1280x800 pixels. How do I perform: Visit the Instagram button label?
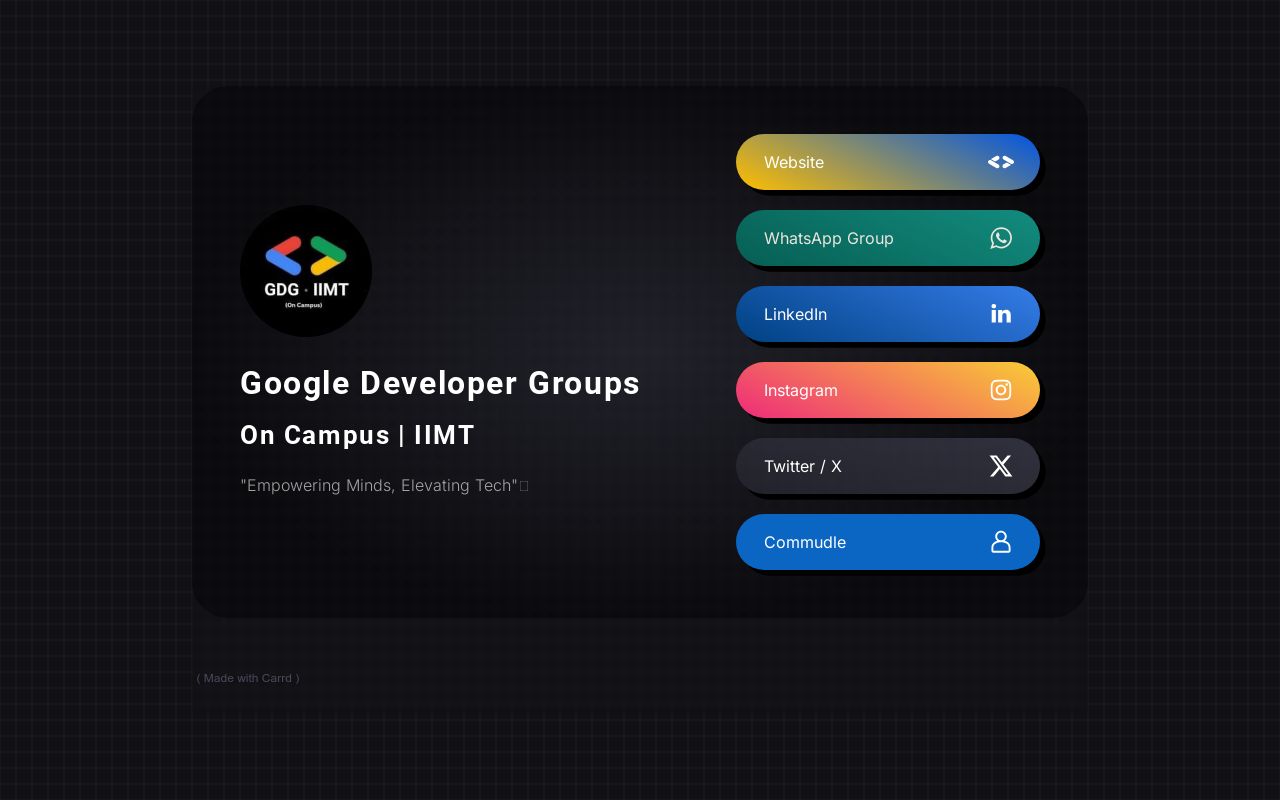pos(800,390)
